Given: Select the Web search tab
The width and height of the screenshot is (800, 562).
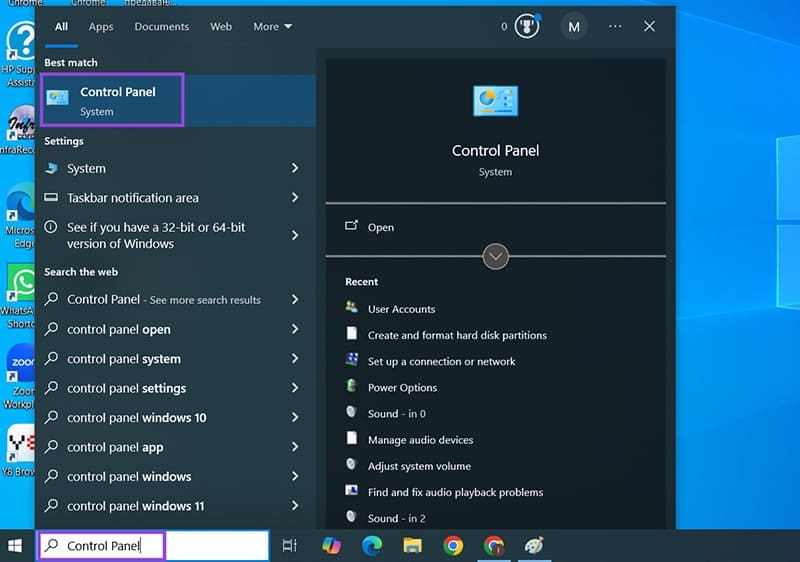Looking at the screenshot, I should [221, 27].
